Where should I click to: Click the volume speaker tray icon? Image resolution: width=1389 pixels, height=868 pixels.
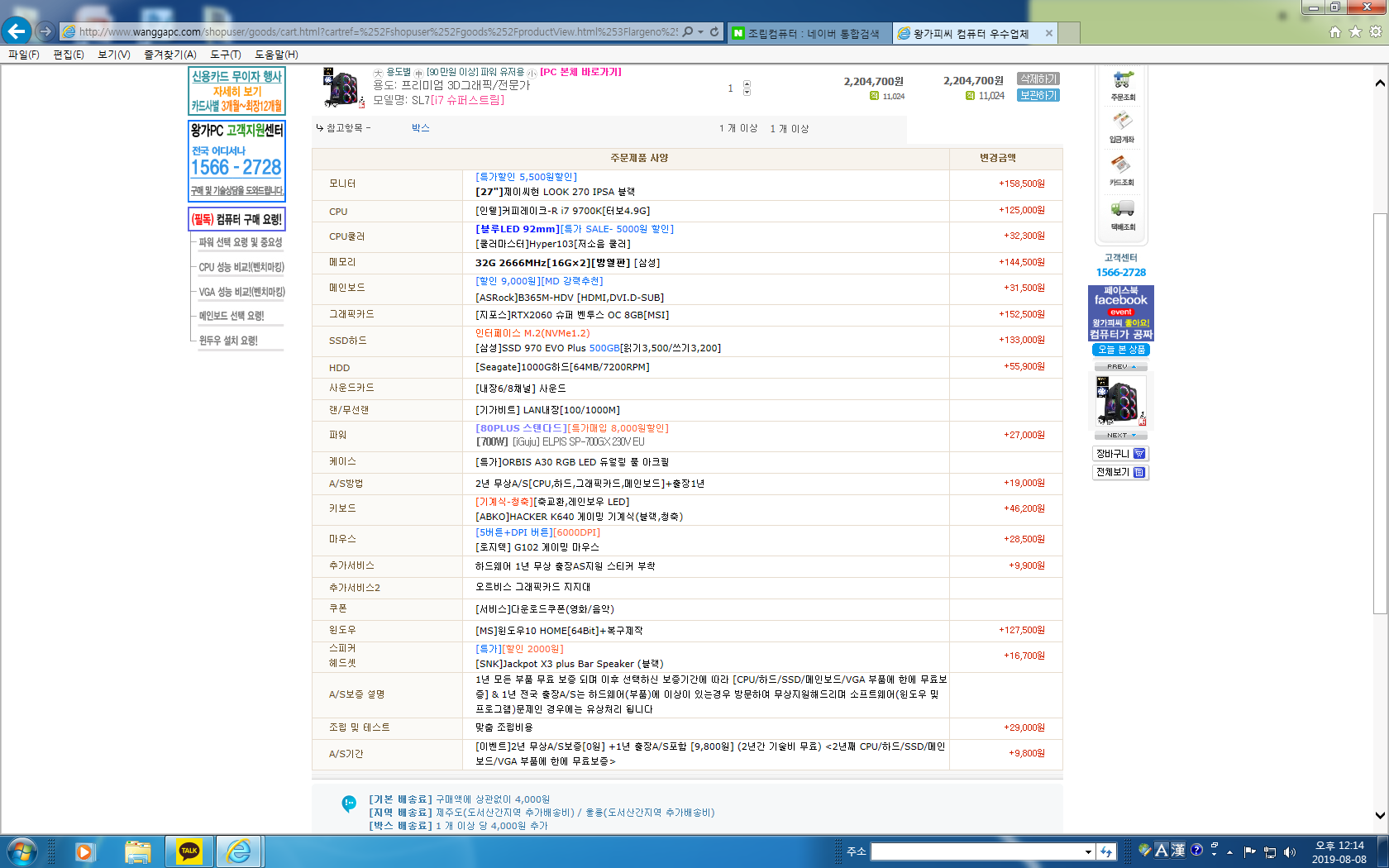[1290, 851]
